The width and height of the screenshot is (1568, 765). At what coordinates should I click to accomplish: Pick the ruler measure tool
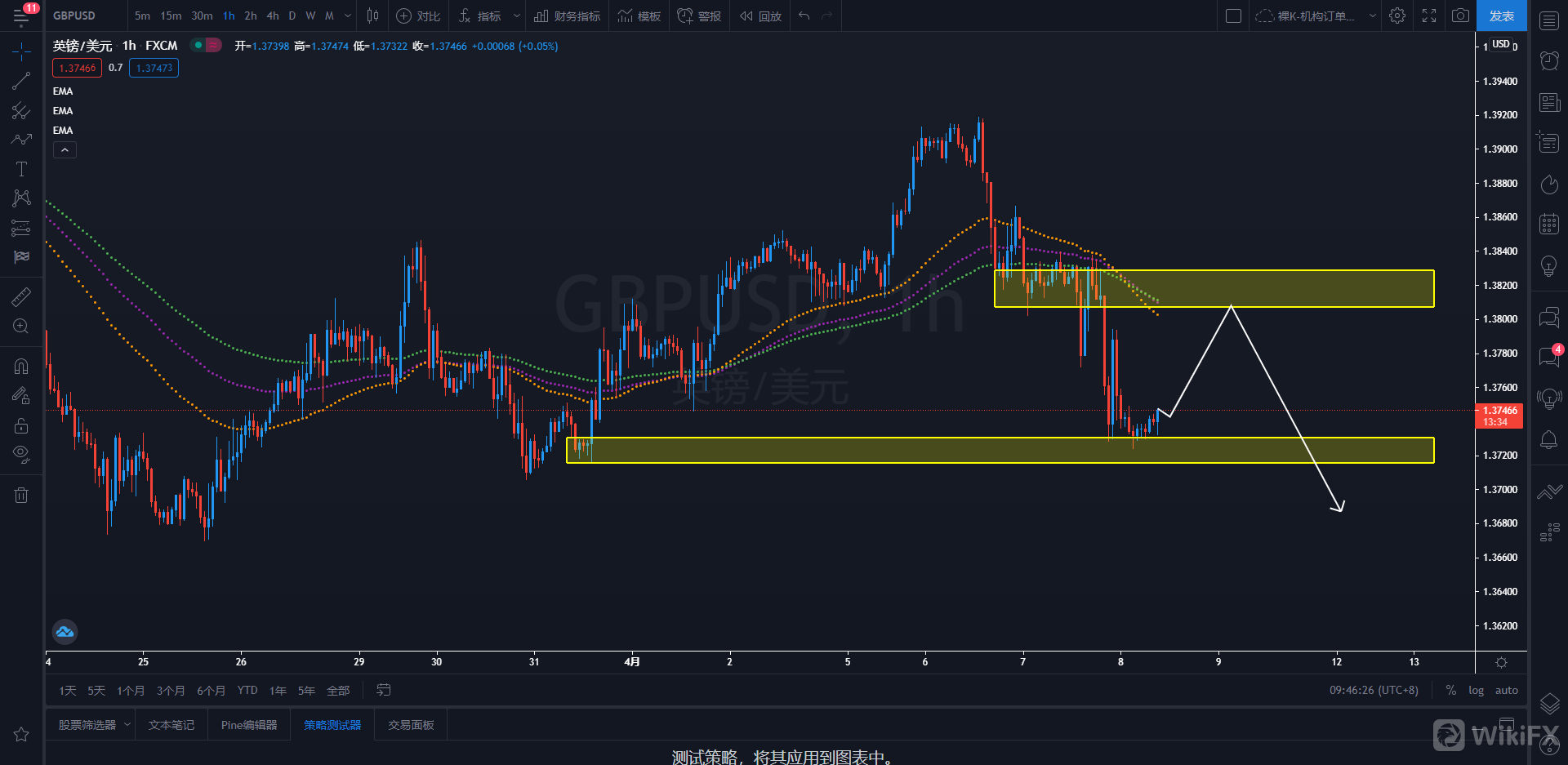click(21, 297)
